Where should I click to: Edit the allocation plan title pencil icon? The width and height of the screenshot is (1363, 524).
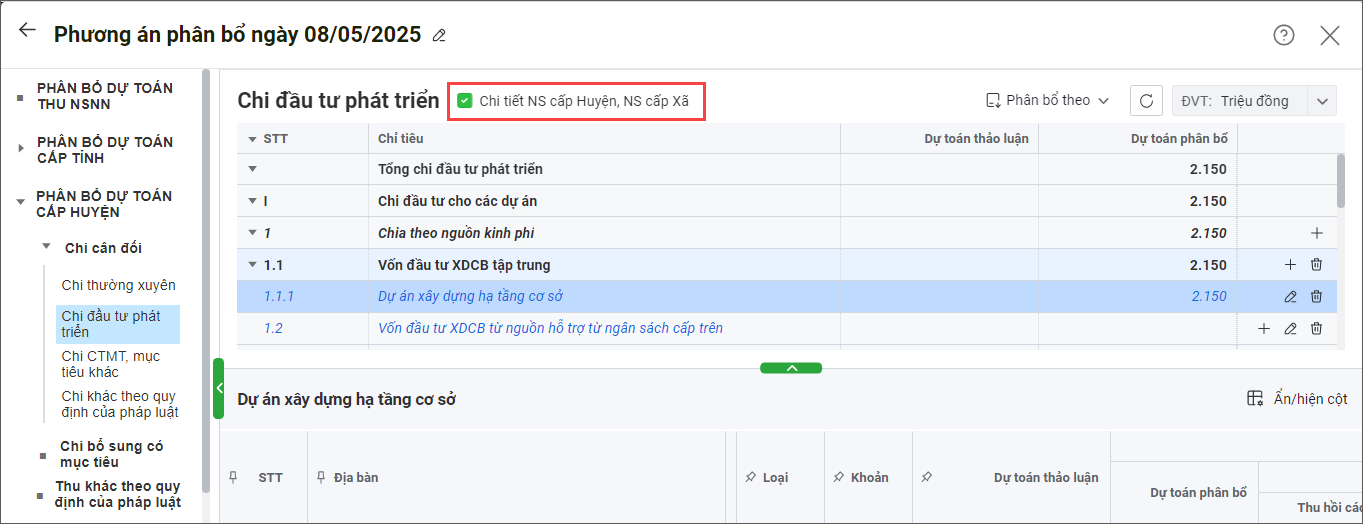[439, 36]
